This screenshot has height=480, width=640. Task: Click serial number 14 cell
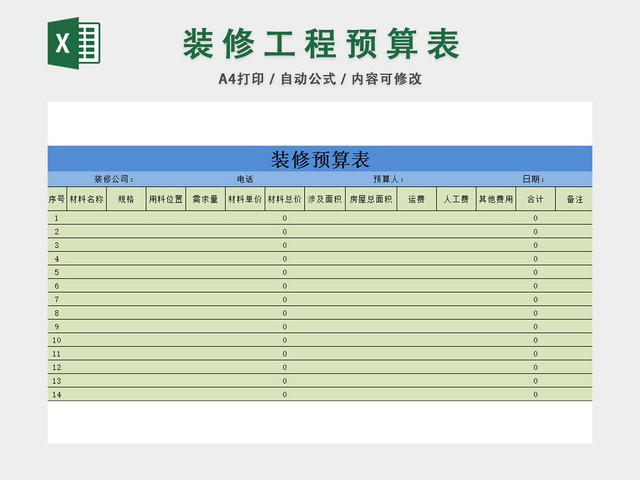(57, 394)
